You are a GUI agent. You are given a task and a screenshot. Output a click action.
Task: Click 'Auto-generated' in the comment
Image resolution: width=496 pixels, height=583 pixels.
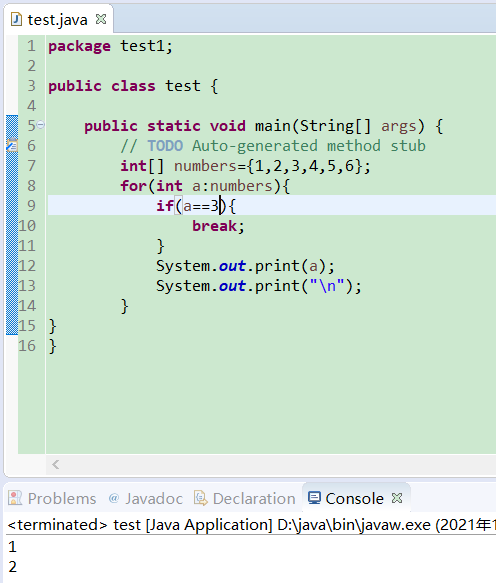[x=255, y=146]
